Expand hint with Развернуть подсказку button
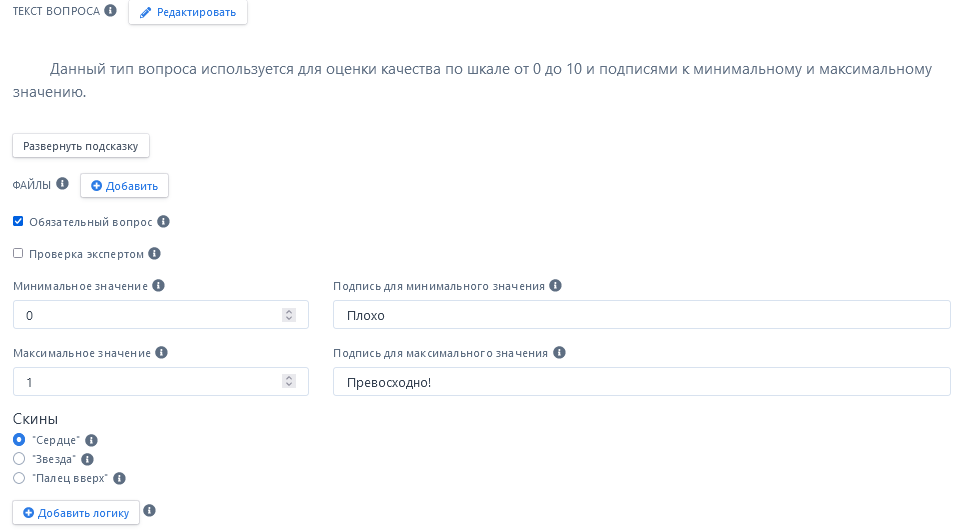This screenshot has width=962, height=530. click(81, 146)
